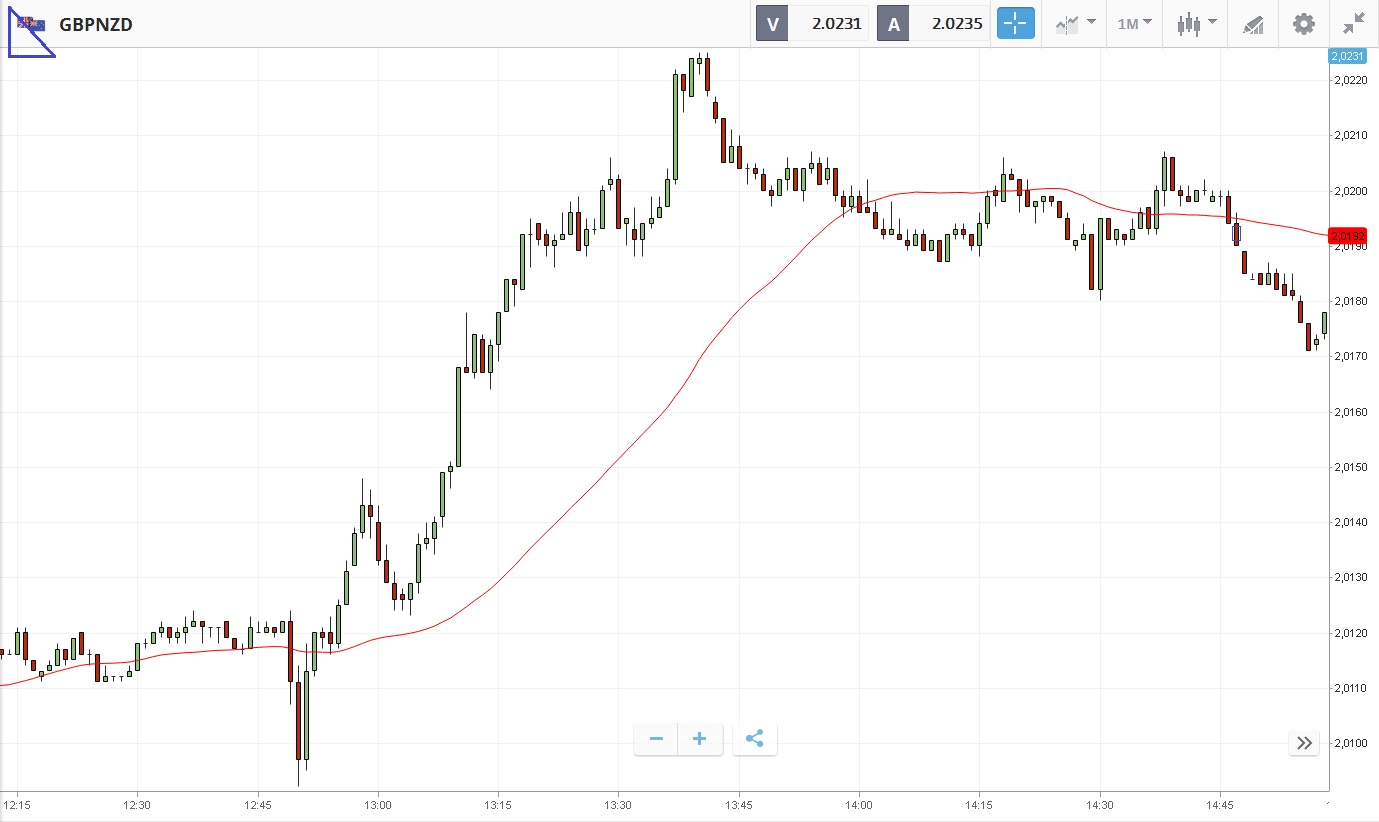Click the 13:00 time axis label
The image size is (1379, 822).
click(377, 805)
